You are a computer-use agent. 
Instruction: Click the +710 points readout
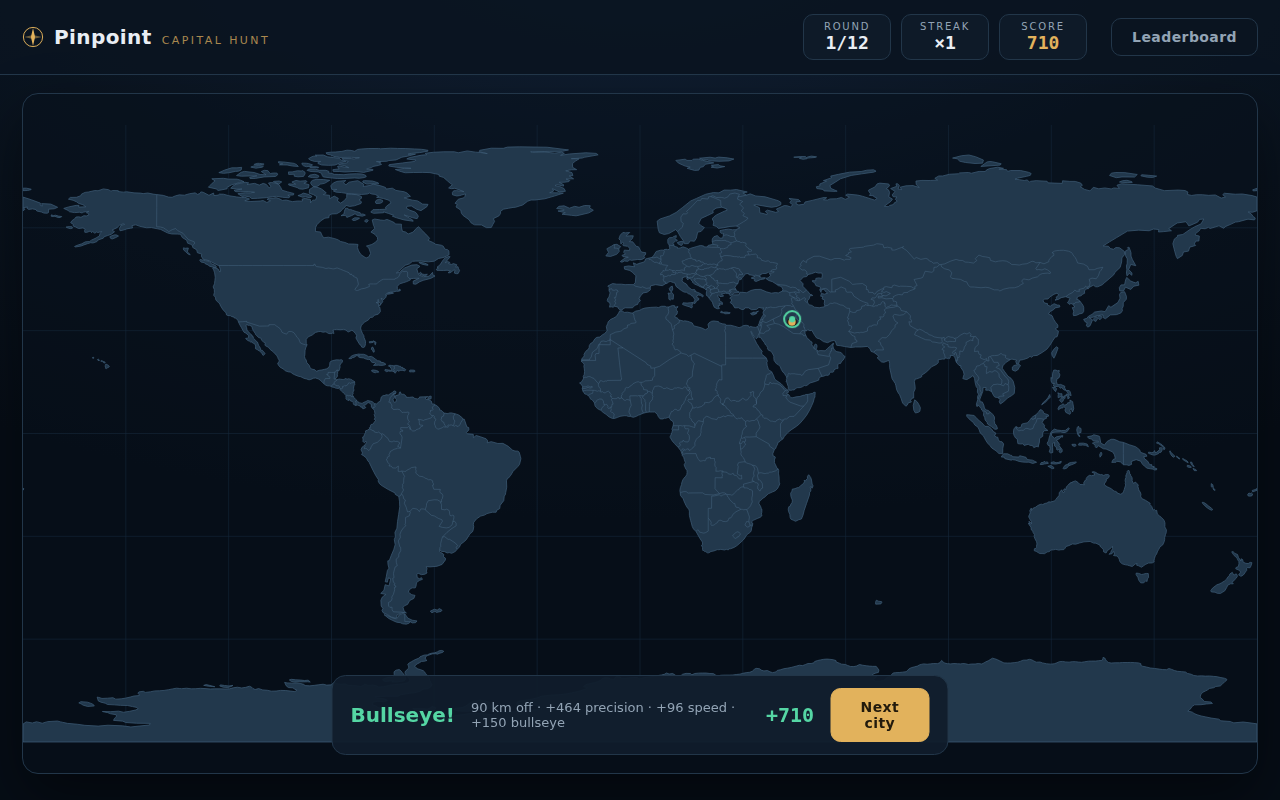pos(789,715)
